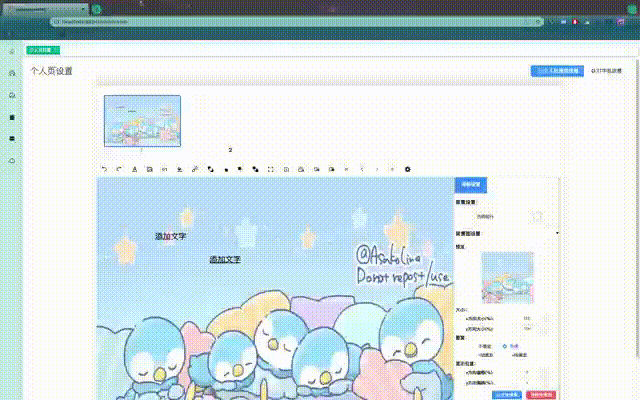
Task: Click the text link right of the blue header button
Action: click(x=607, y=71)
